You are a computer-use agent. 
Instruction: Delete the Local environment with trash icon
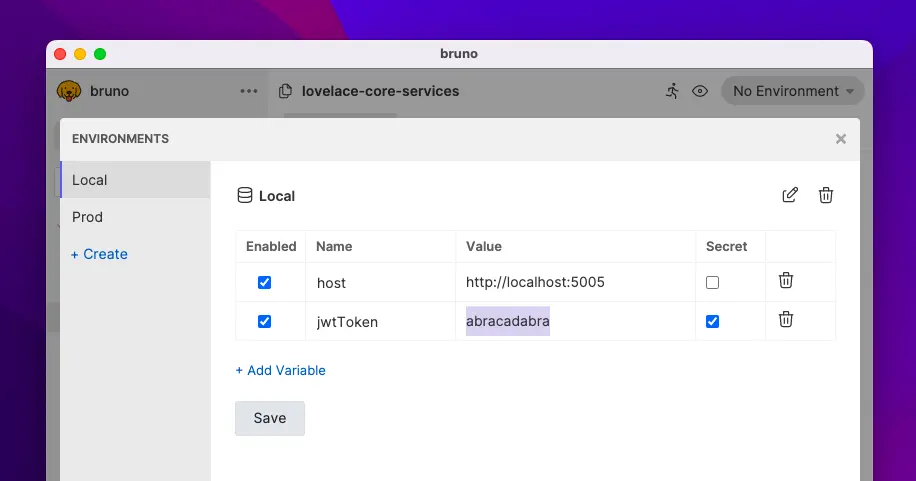pos(825,195)
